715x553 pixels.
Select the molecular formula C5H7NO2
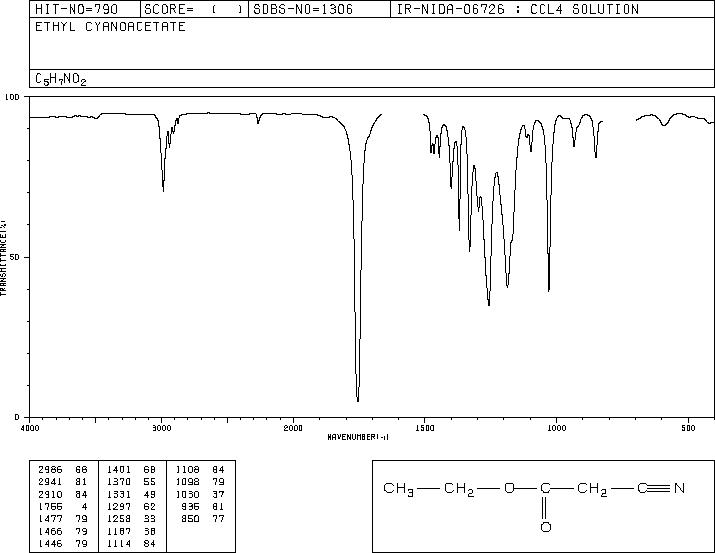(61, 79)
